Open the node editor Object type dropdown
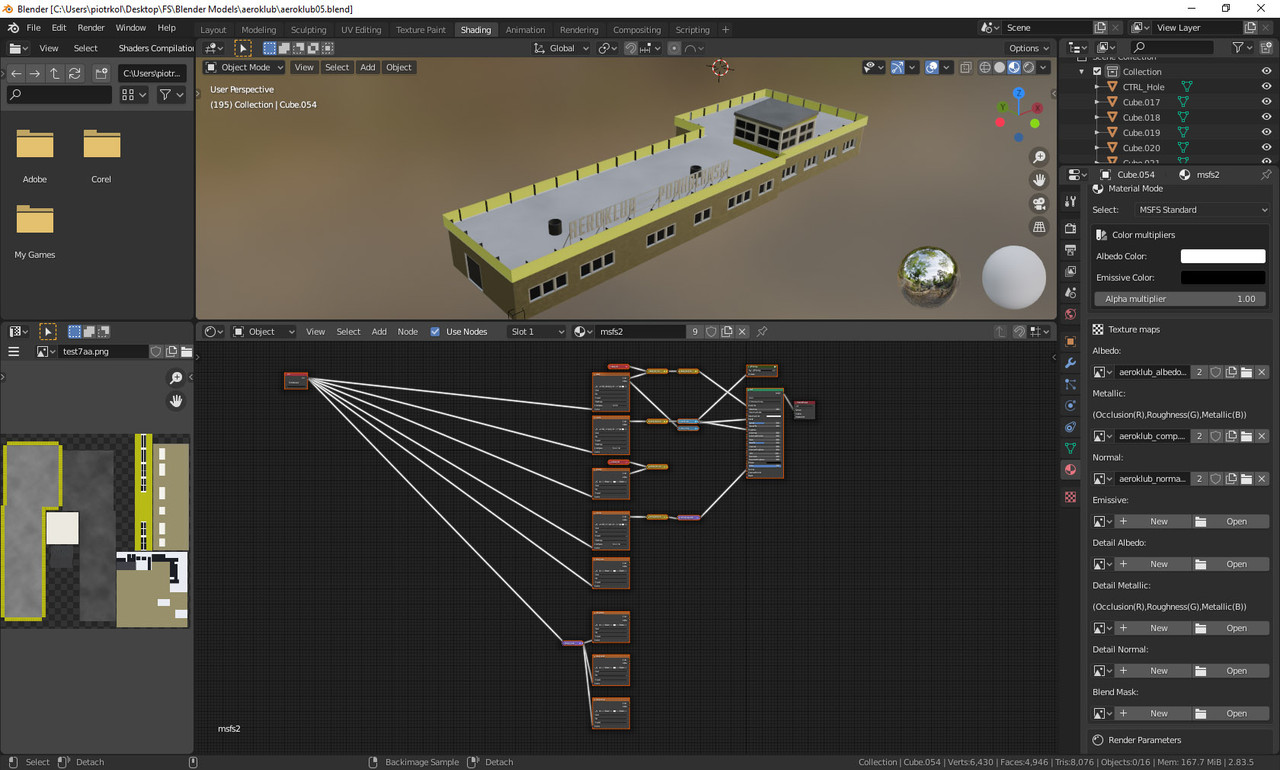The width and height of the screenshot is (1280, 770). coord(264,332)
